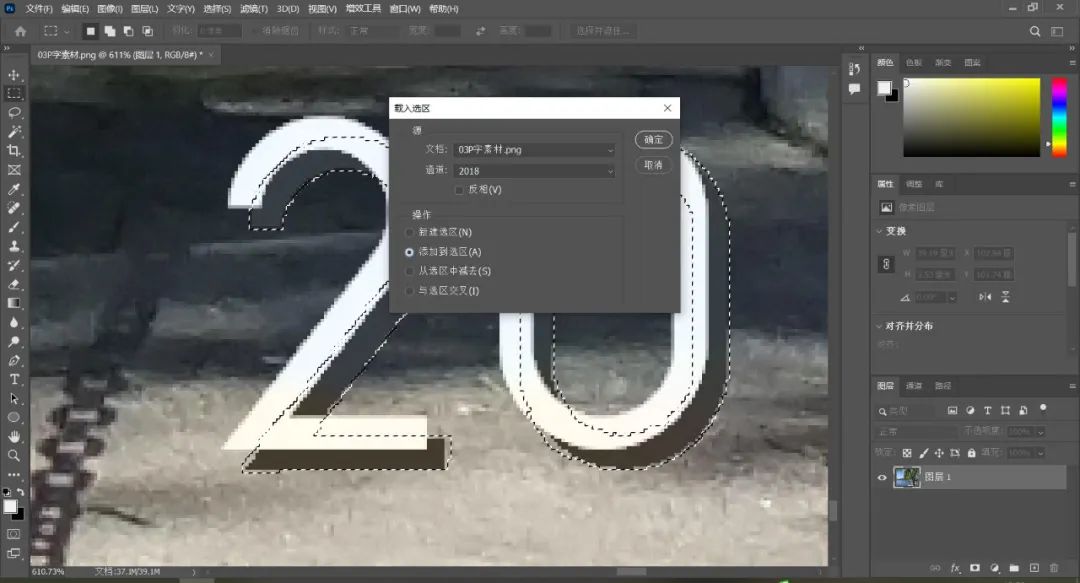Open the 文档 dropdown showing 03P字素材.png

tap(534, 150)
